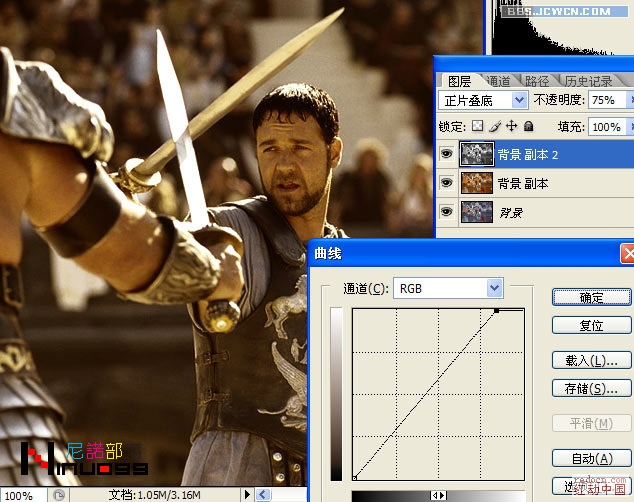Toggle lock position move icon
Viewport: 634px width, 502px height.
[x=511, y=126]
